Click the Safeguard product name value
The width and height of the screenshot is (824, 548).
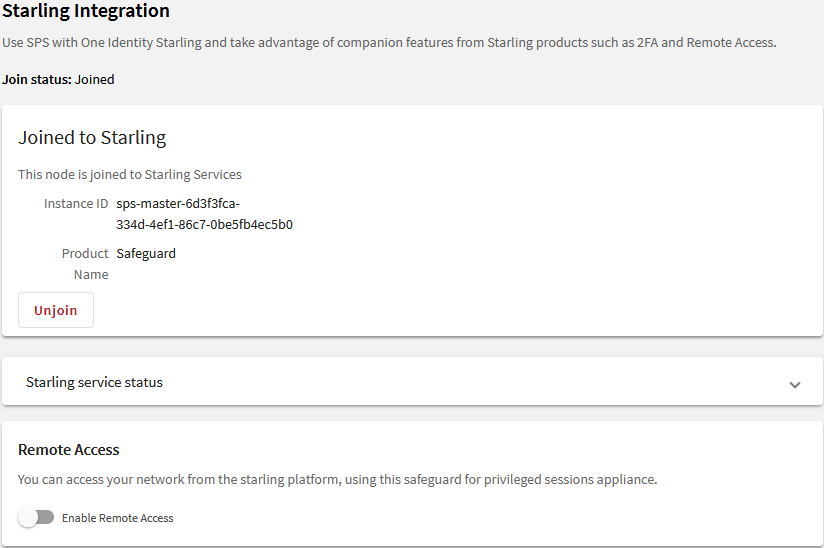point(146,253)
